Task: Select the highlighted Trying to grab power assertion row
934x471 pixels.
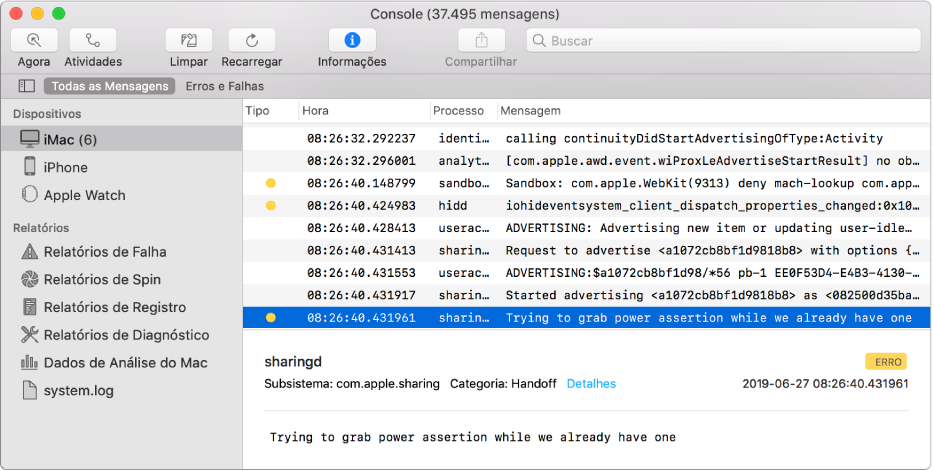Action: click(586, 318)
